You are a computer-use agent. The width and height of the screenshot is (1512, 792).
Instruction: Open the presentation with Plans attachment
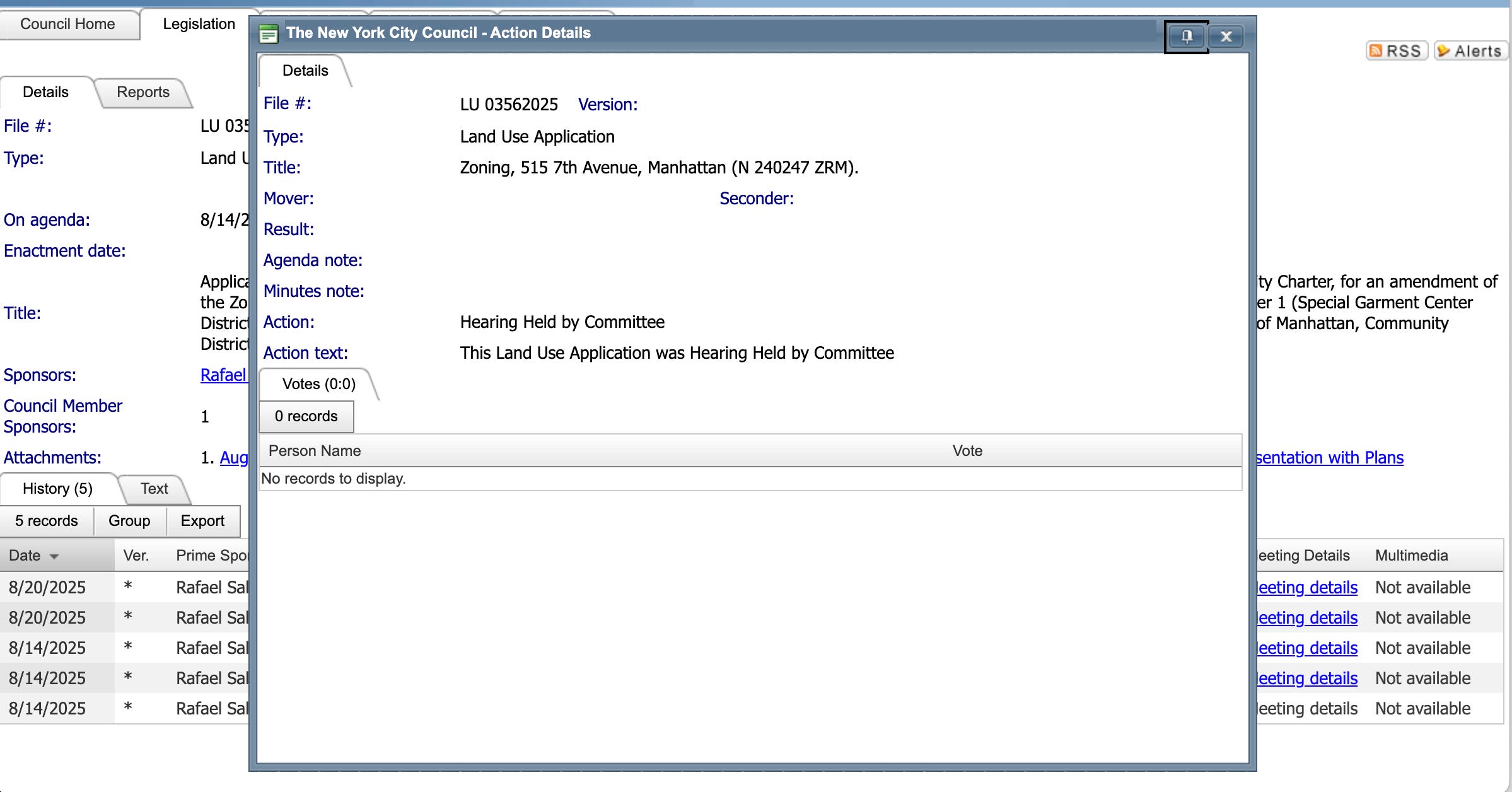(1329, 458)
